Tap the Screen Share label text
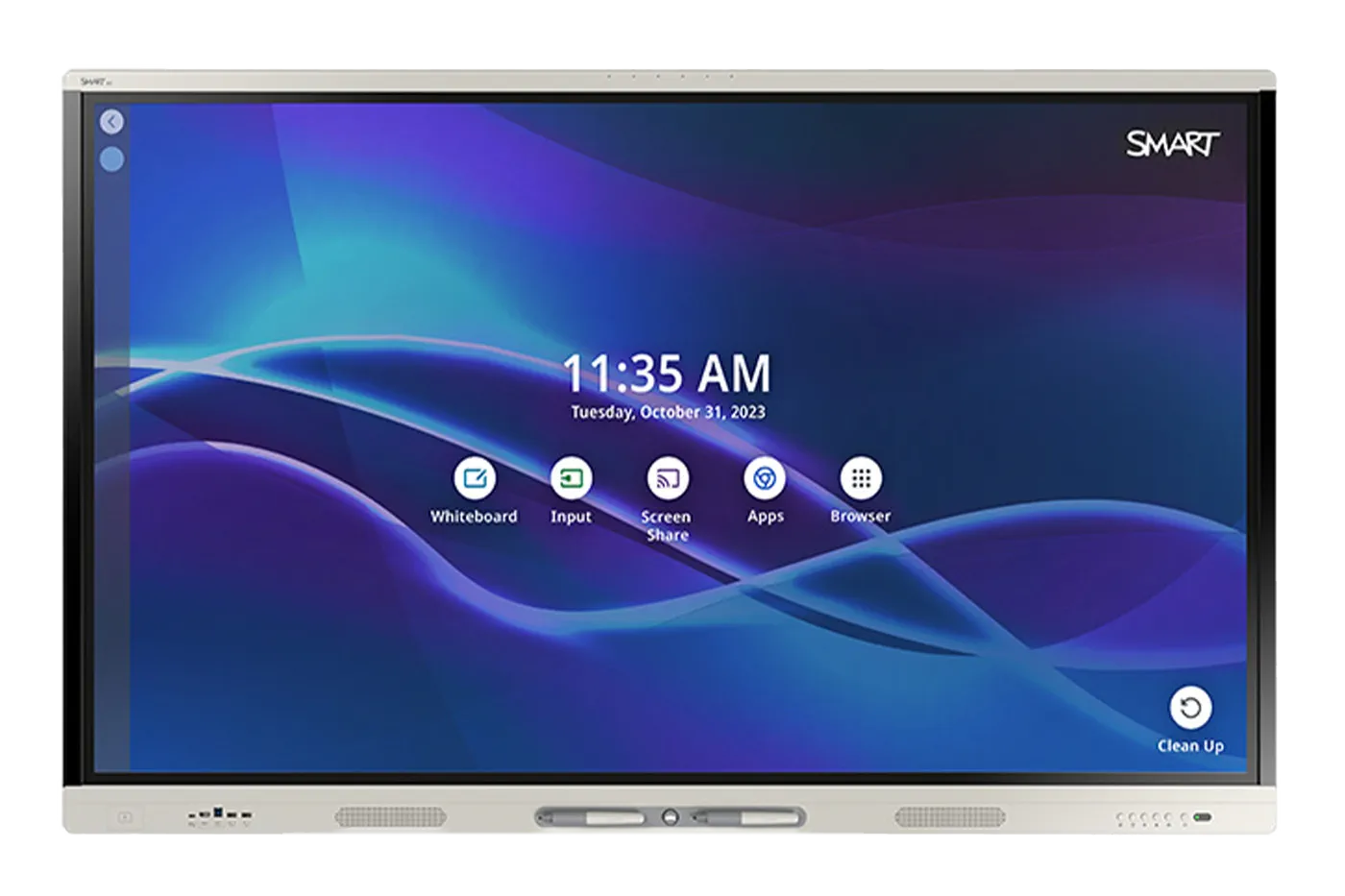This screenshot has width=1345, height=896. tap(668, 524)
